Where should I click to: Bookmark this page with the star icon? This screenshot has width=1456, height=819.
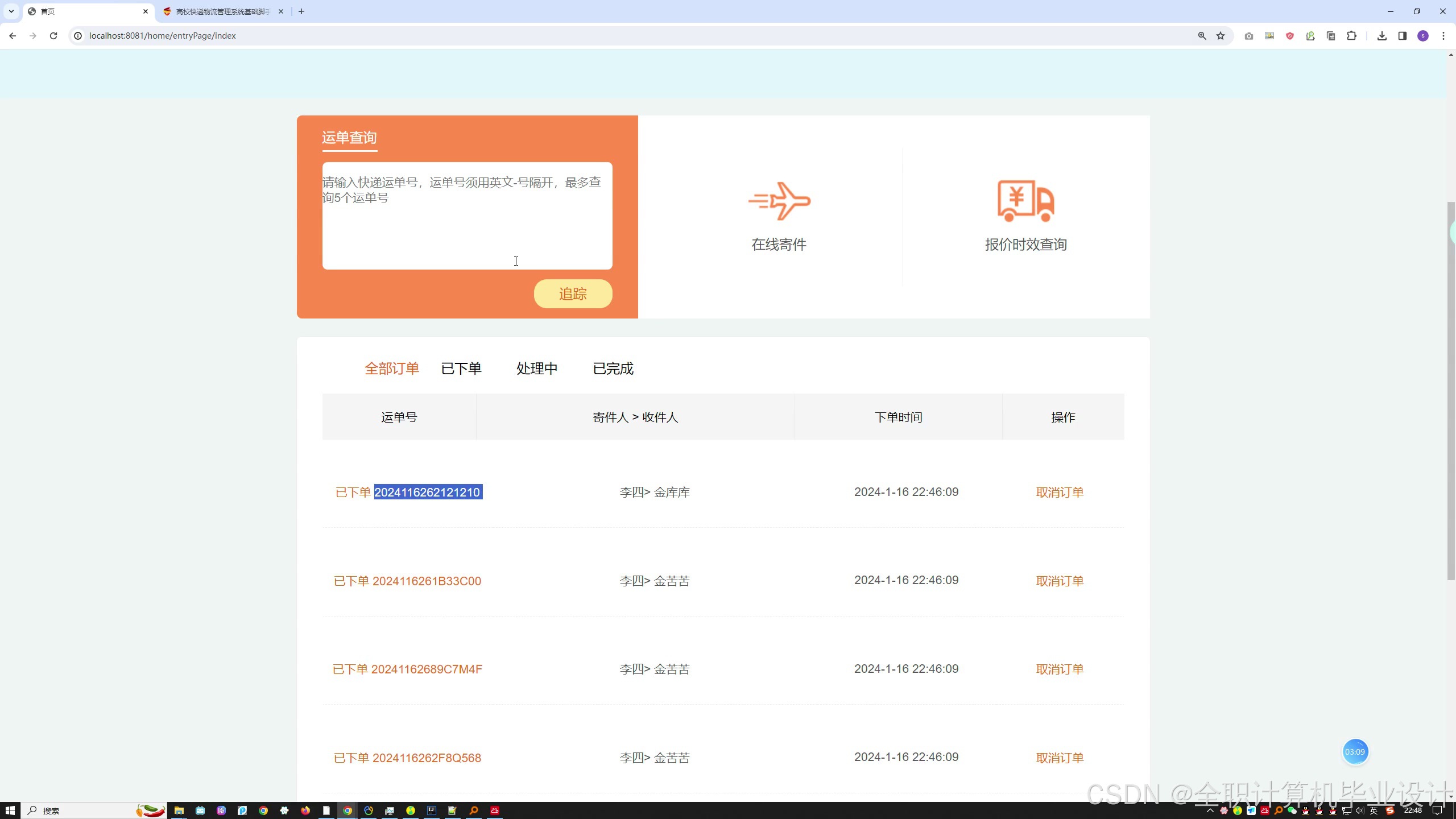(1221, 36)
